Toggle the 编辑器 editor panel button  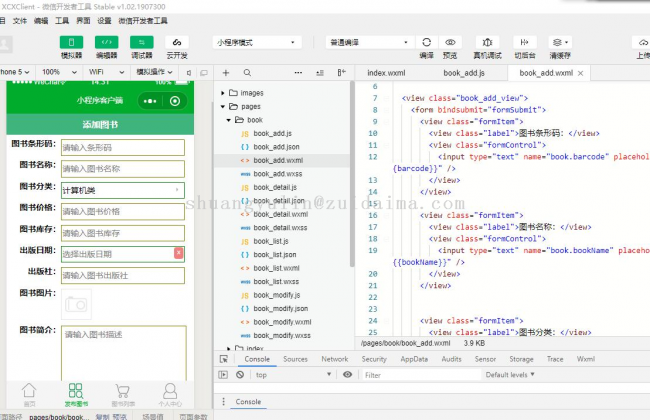[106, 42]
